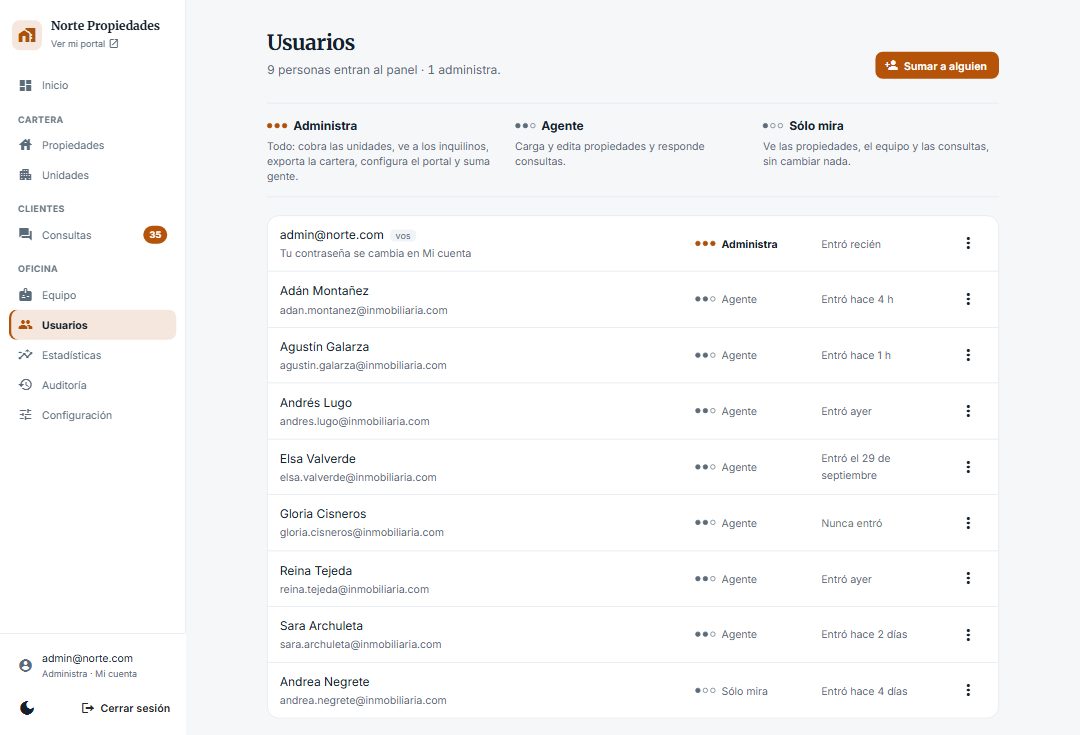Select Usuarios in the sidebar

click(x=92, y=325)
